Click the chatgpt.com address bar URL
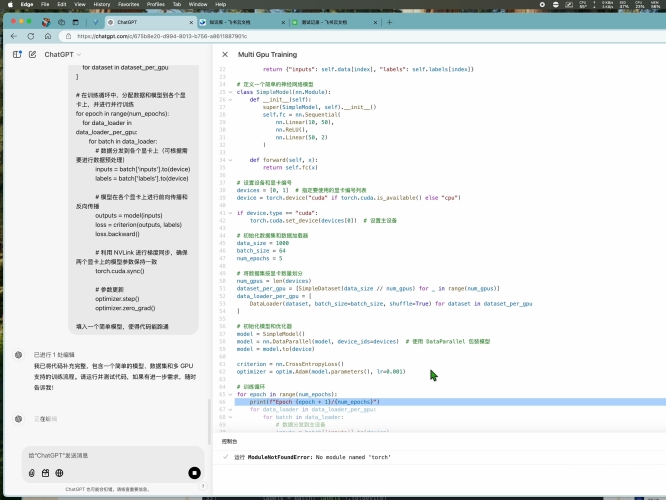666x500 pixels. tap(162, 36)
